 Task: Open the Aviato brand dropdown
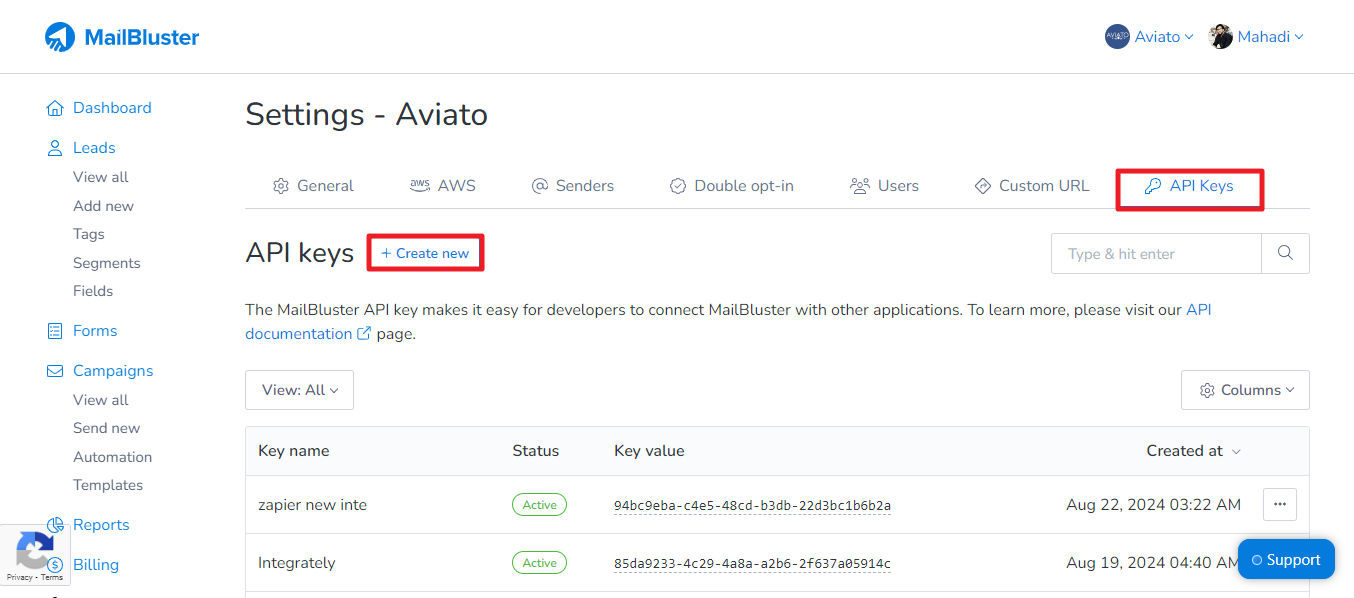tap(1149, 37)
